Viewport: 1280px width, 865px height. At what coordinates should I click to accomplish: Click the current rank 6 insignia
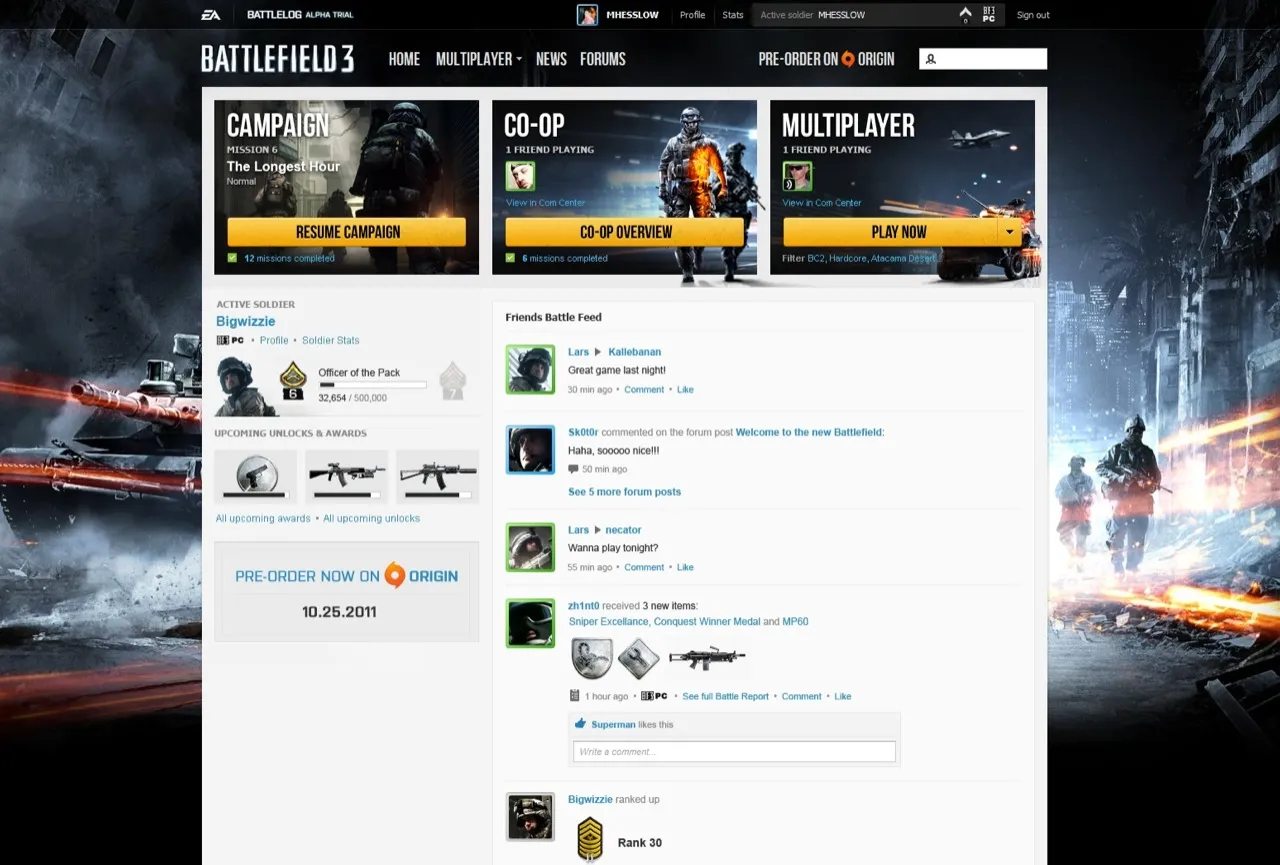coord(292,380)
